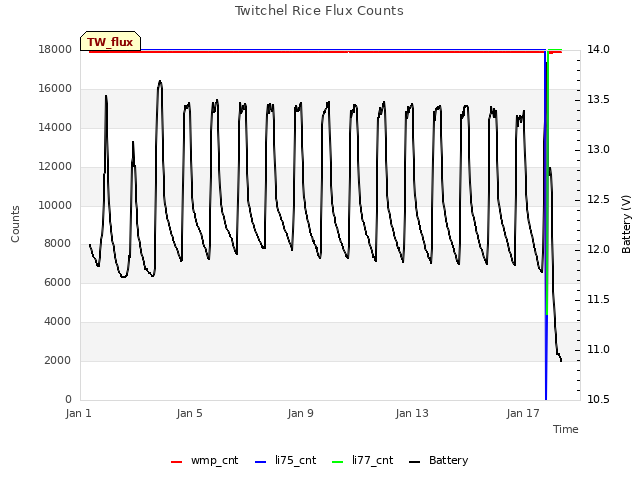640x480 pixels.
Task: Click the Counts y-axis title
Action: [15, 224]
